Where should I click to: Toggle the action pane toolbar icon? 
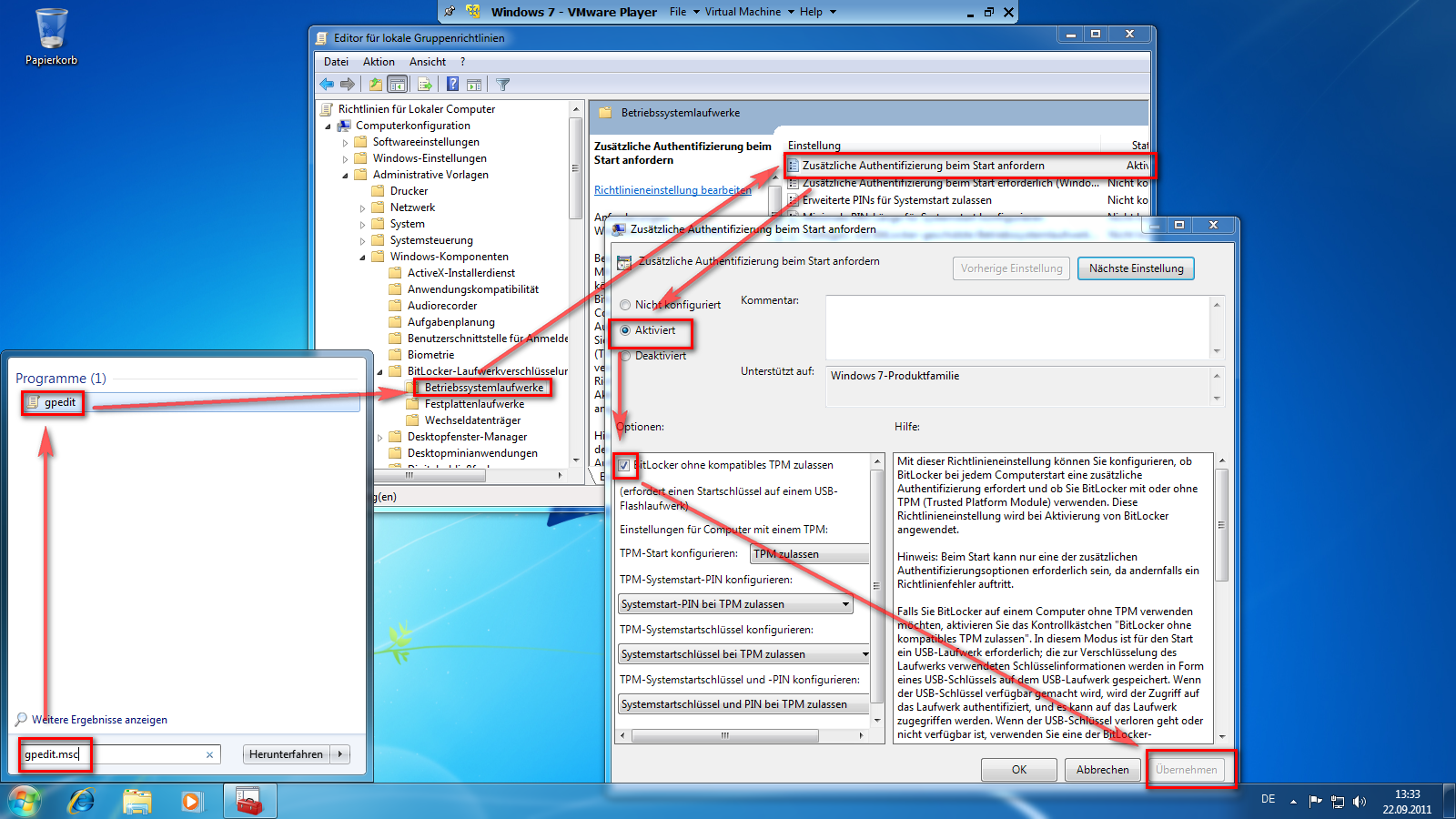474,85
